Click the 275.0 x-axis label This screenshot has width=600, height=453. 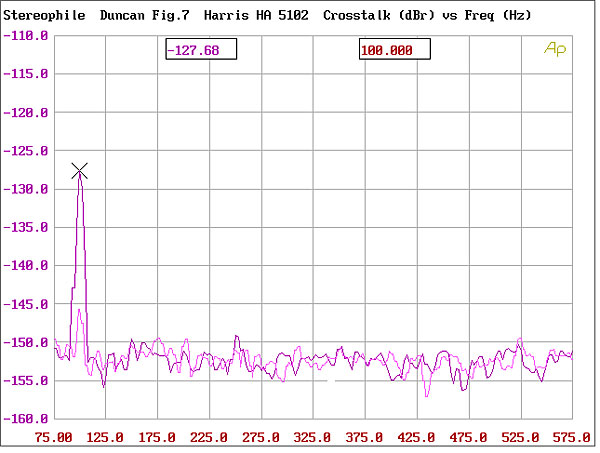coord(261,437)
